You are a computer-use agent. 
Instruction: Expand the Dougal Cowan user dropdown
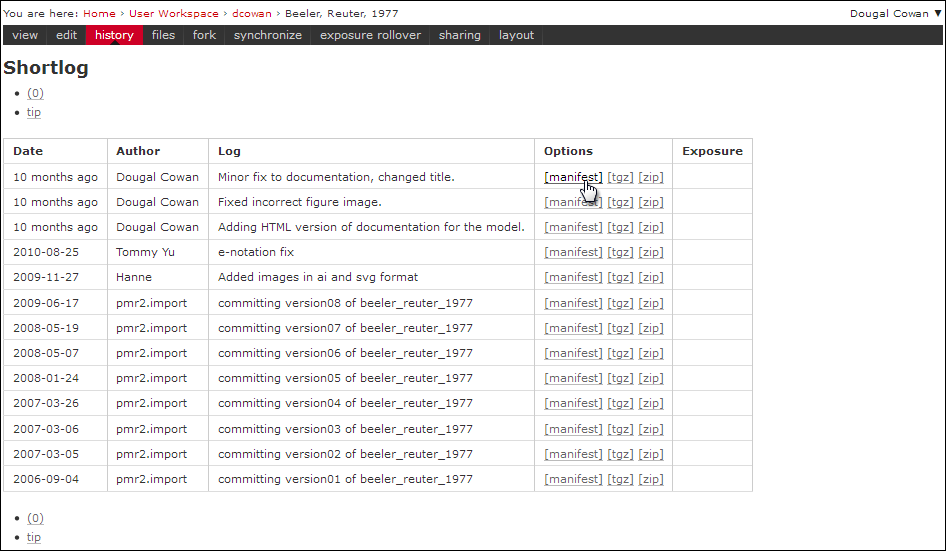point(895,13)
